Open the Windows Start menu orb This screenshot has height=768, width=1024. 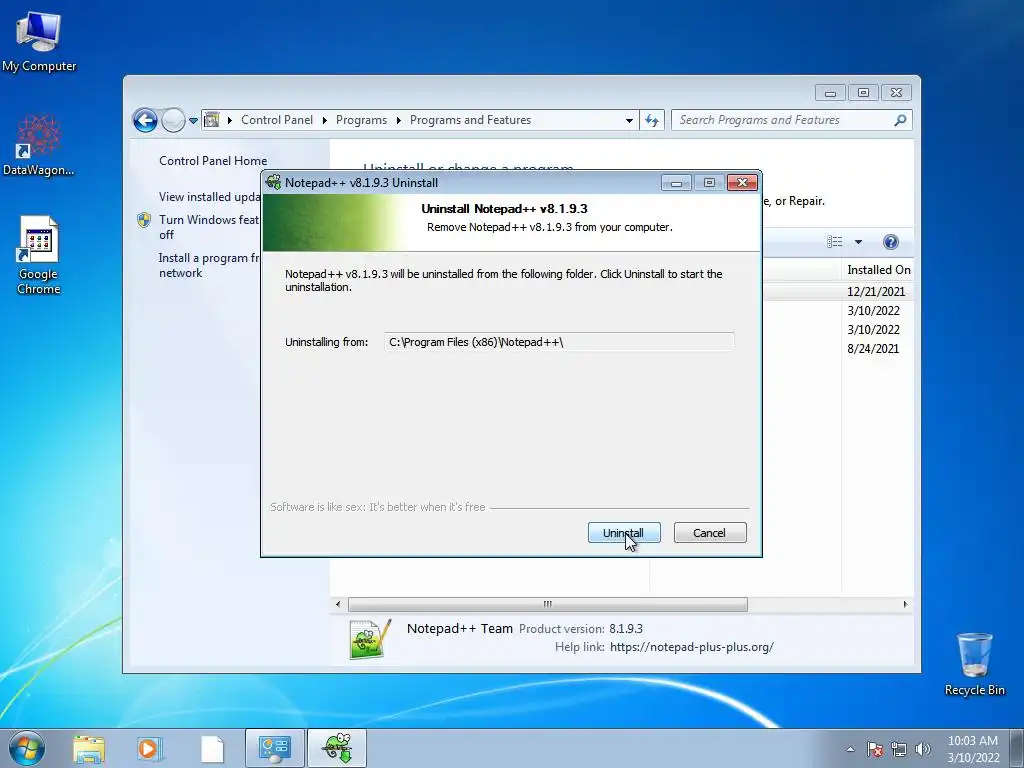pyautogui.click(x=27, y=748)
